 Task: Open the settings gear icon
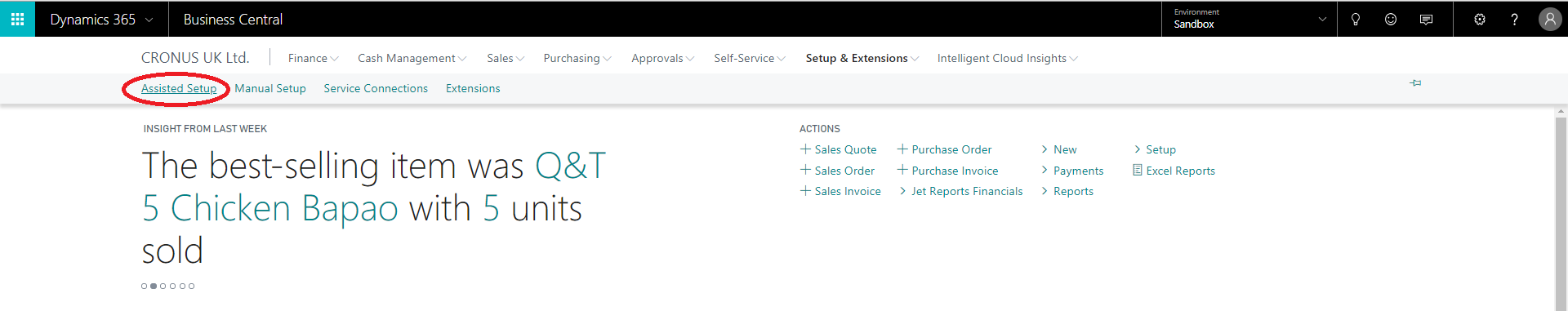pos(1480,20)
